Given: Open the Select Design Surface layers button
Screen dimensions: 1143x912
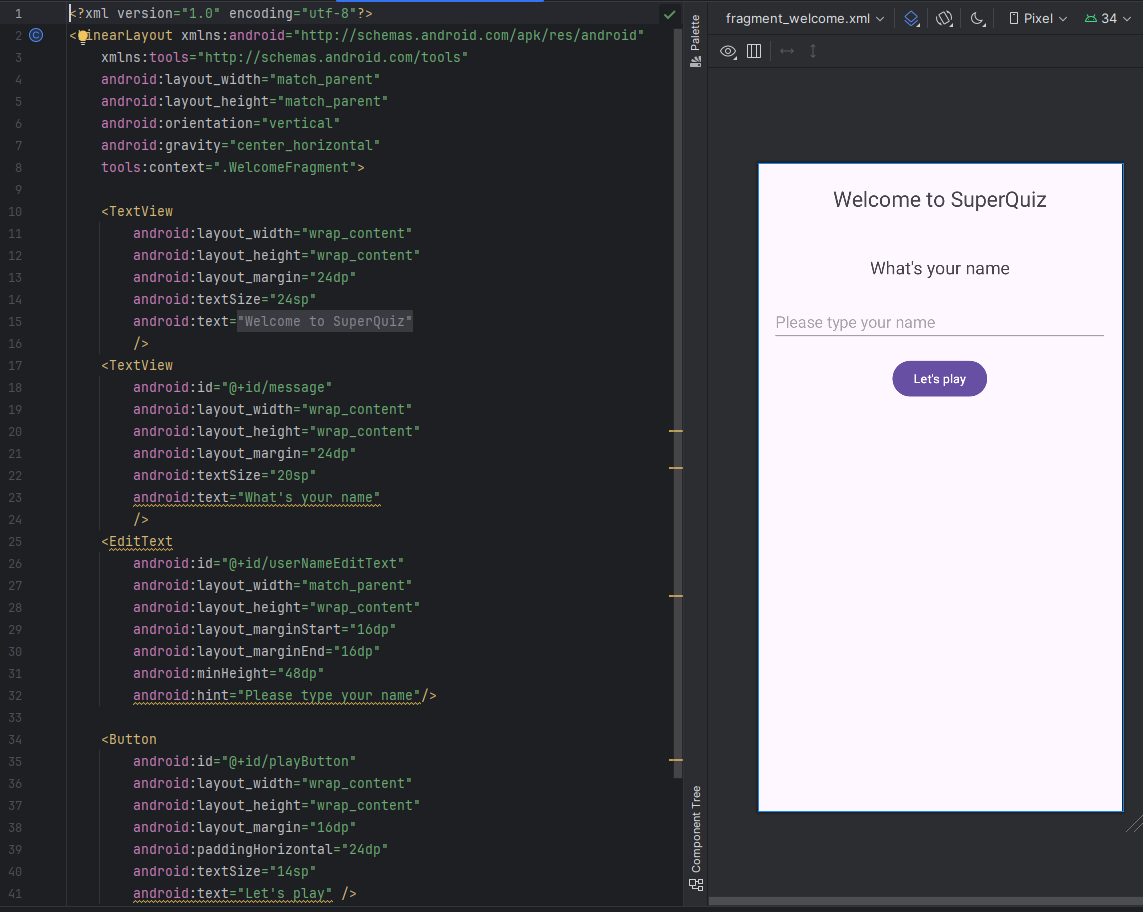Looking at the screenshot, I should pos(911,18).
